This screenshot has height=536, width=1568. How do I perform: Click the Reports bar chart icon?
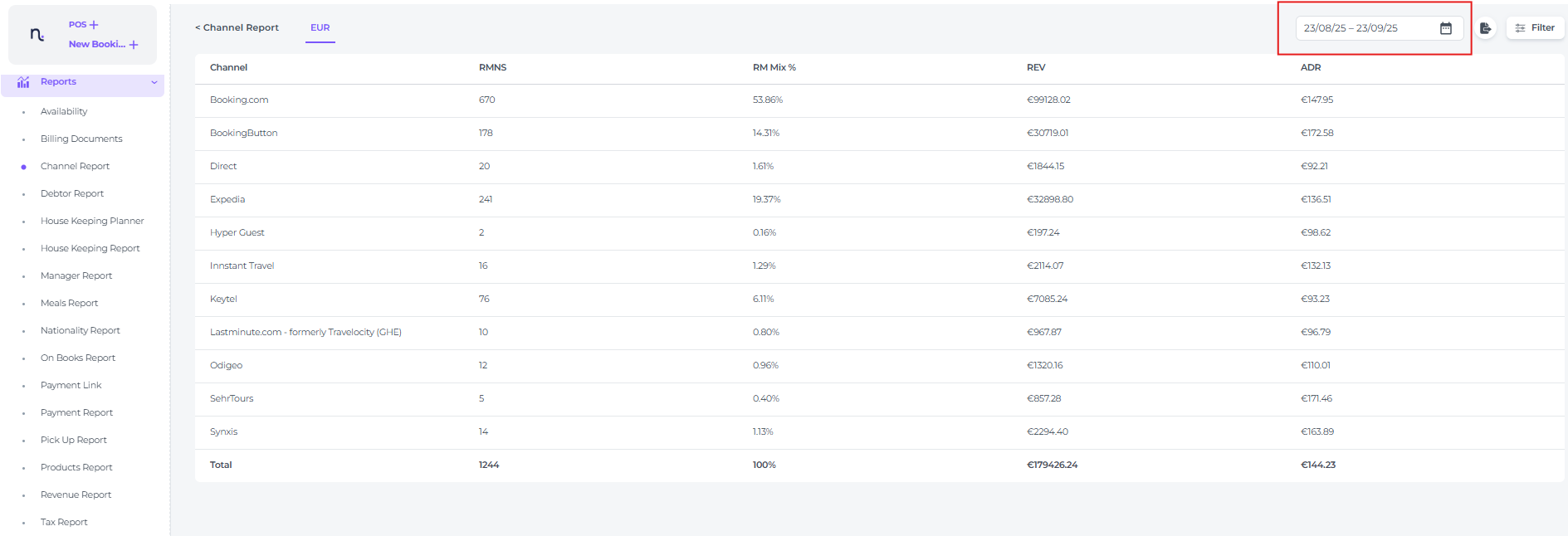[23, 82]
